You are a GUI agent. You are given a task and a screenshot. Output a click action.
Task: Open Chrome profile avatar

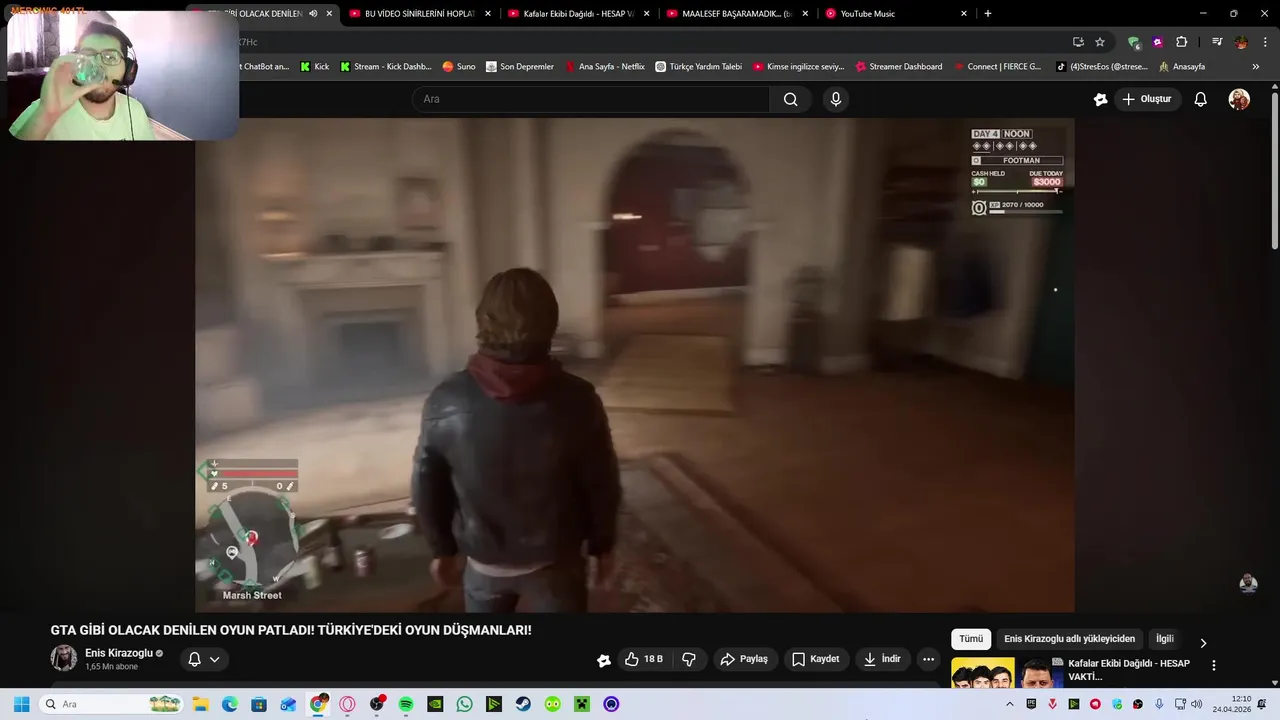(1241, 42)
